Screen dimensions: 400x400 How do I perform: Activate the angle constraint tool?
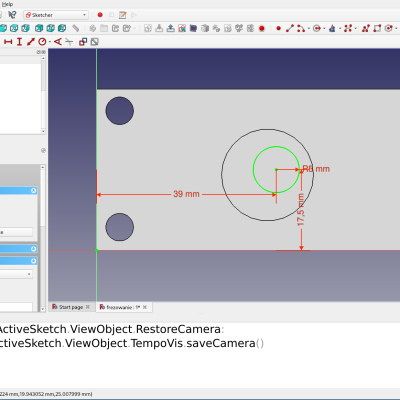[x=58, y=42]
